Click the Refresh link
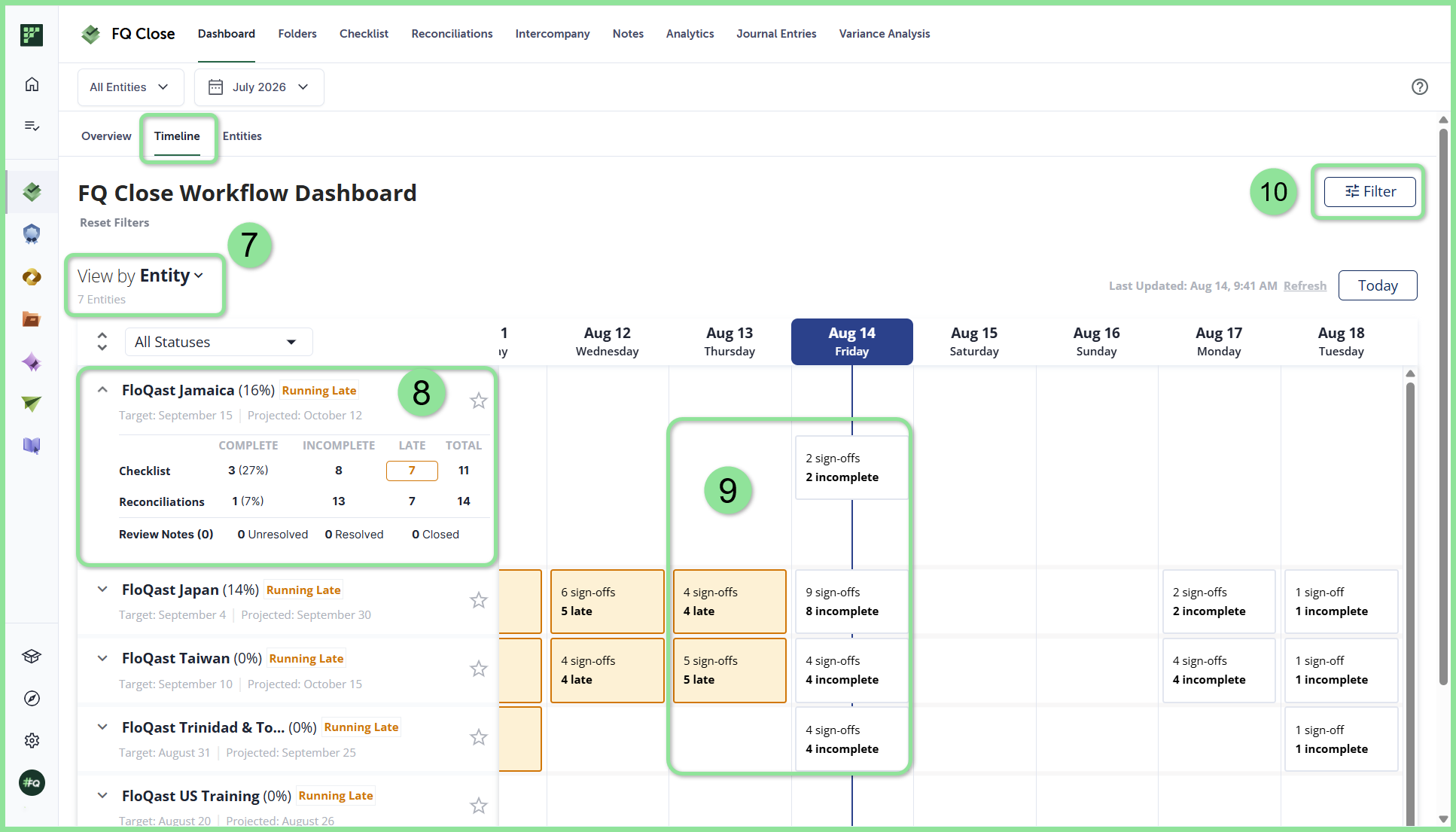1456x832 pixels. [1305, 286]
